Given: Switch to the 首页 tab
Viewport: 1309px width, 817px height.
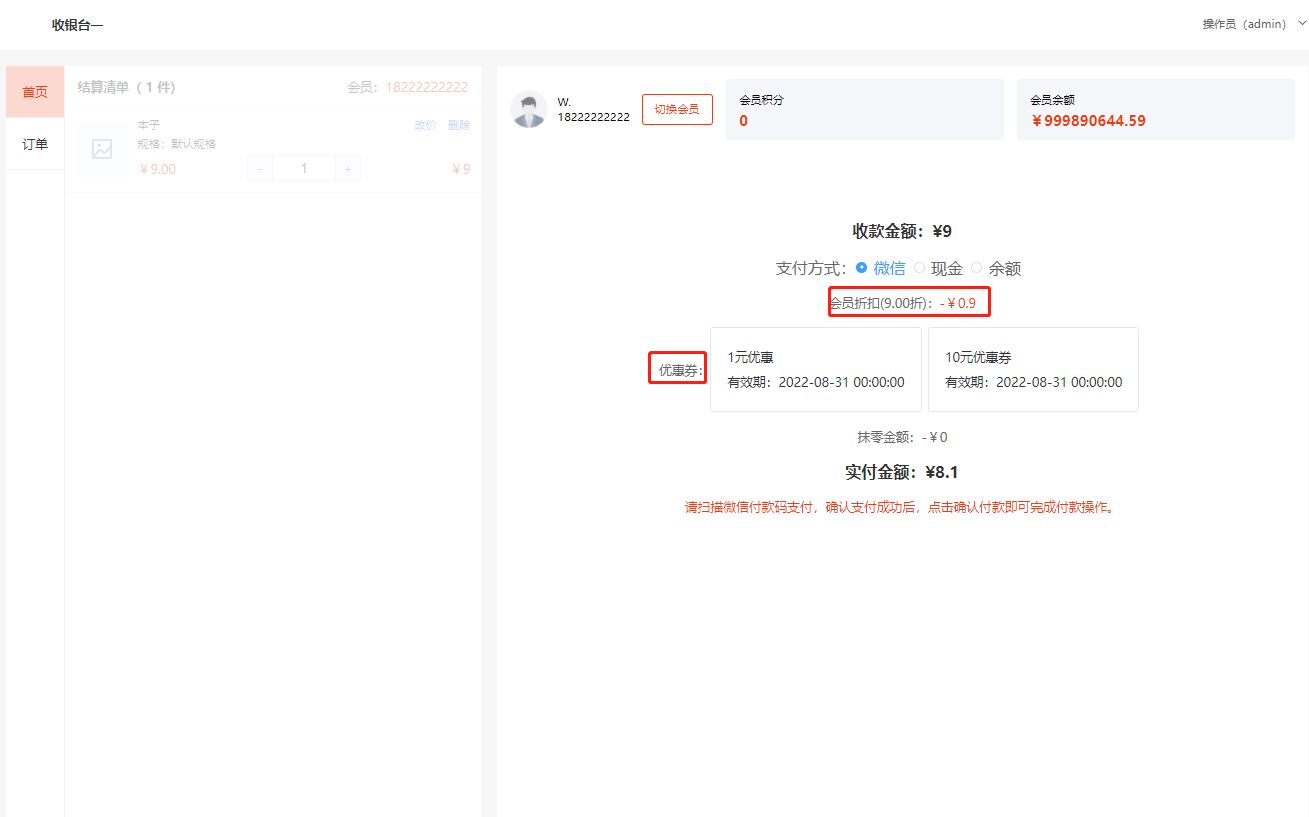Looking at the screenshot, I should [35, 92].
